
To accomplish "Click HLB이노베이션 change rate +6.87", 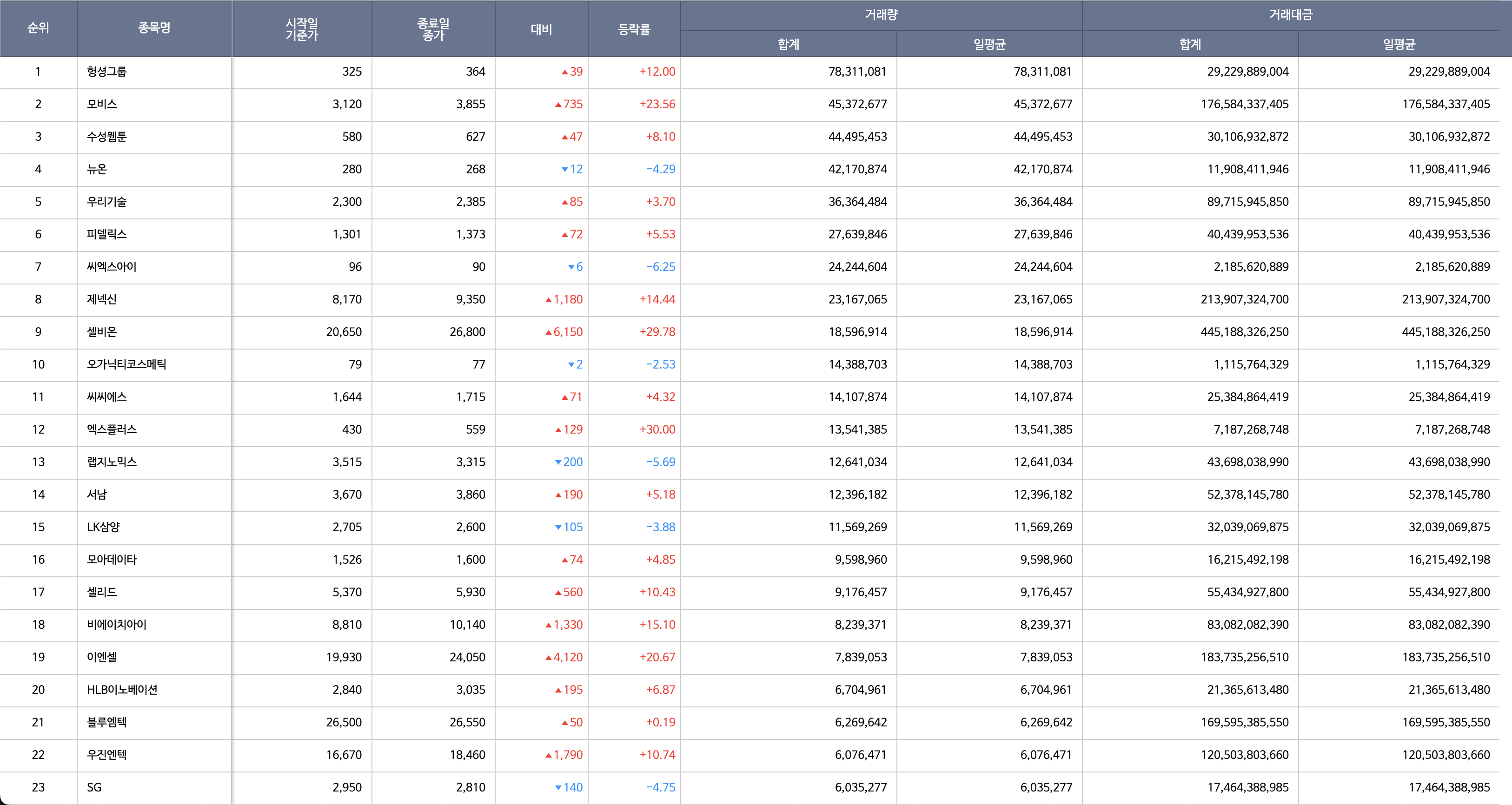I will 661,690.
